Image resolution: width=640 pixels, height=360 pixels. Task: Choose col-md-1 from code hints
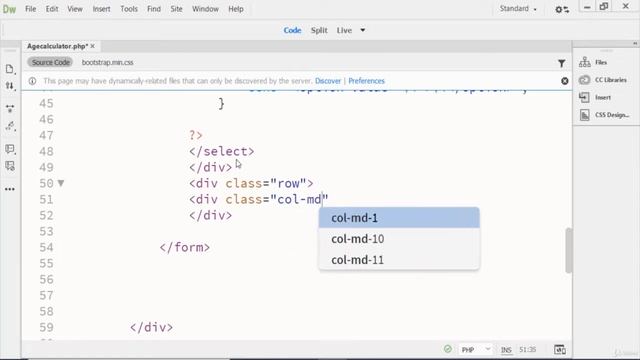point(399,218)
